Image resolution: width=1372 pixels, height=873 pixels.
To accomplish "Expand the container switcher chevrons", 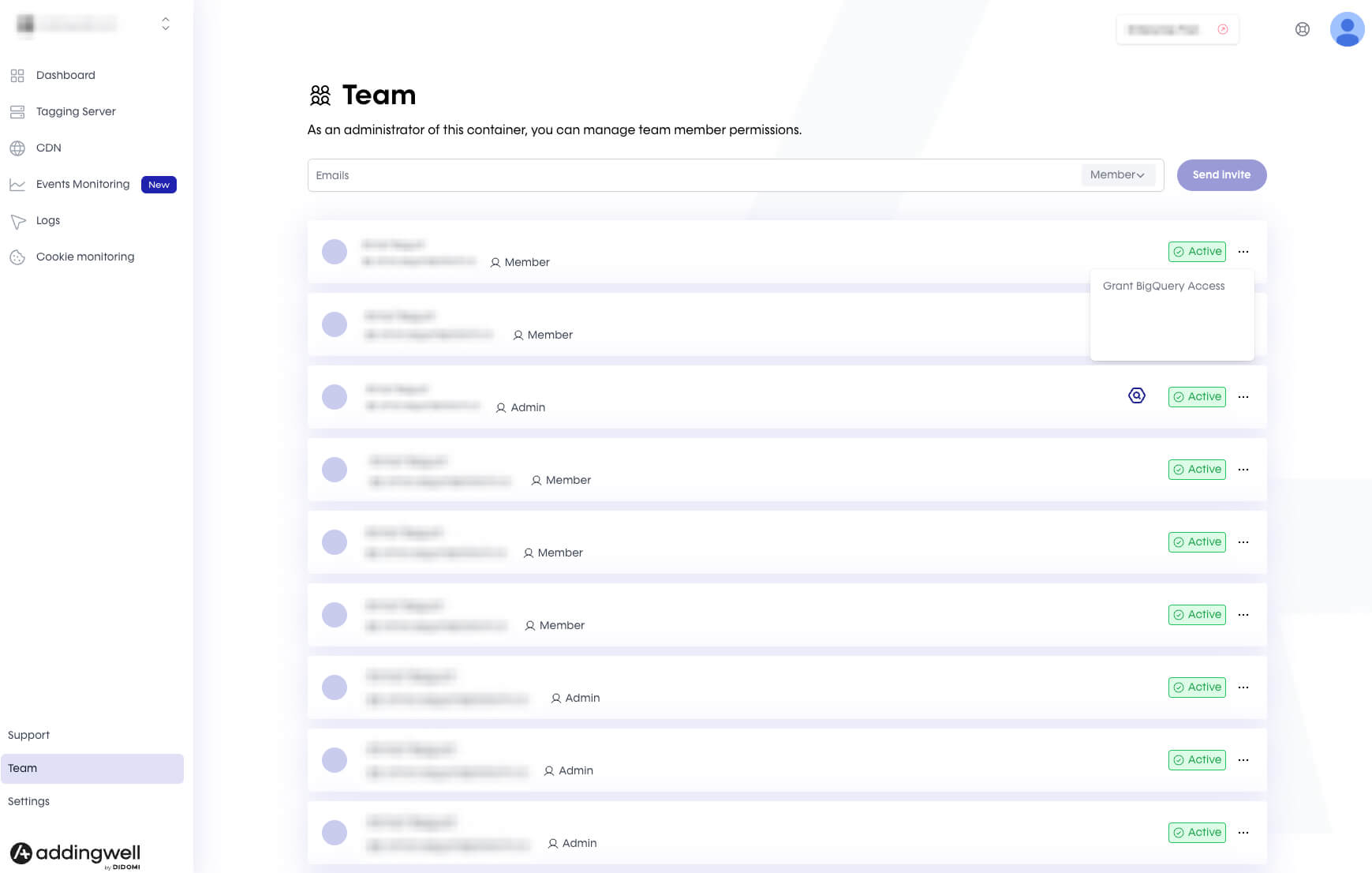I will click(x=166, y=24).
